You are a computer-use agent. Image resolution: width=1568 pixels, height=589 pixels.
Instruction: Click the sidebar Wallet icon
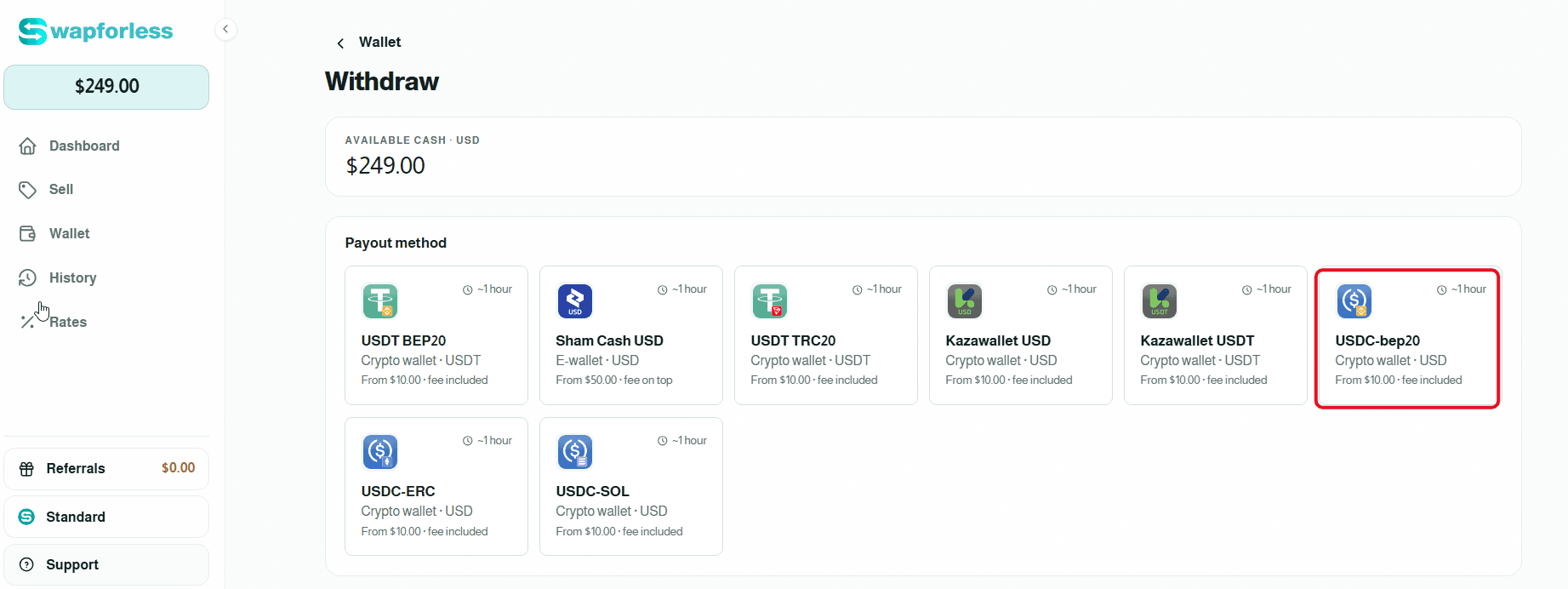pyautogui.click(x=28, y=234)
